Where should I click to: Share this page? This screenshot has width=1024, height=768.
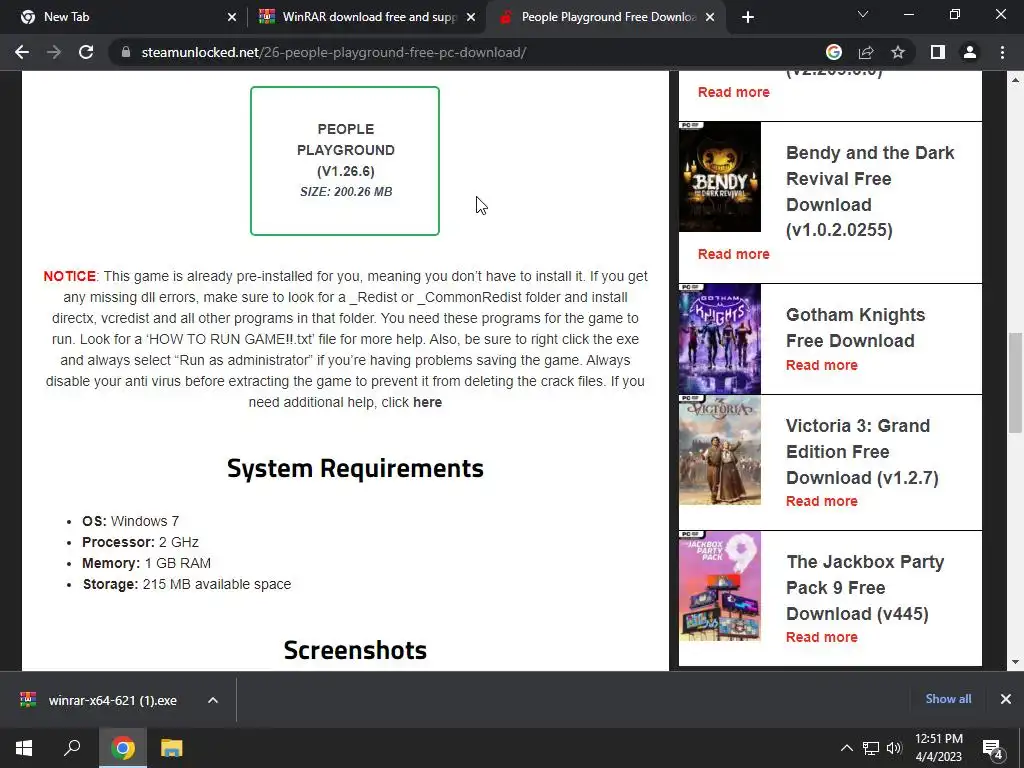pyautogui.click(x=866, y=52)
